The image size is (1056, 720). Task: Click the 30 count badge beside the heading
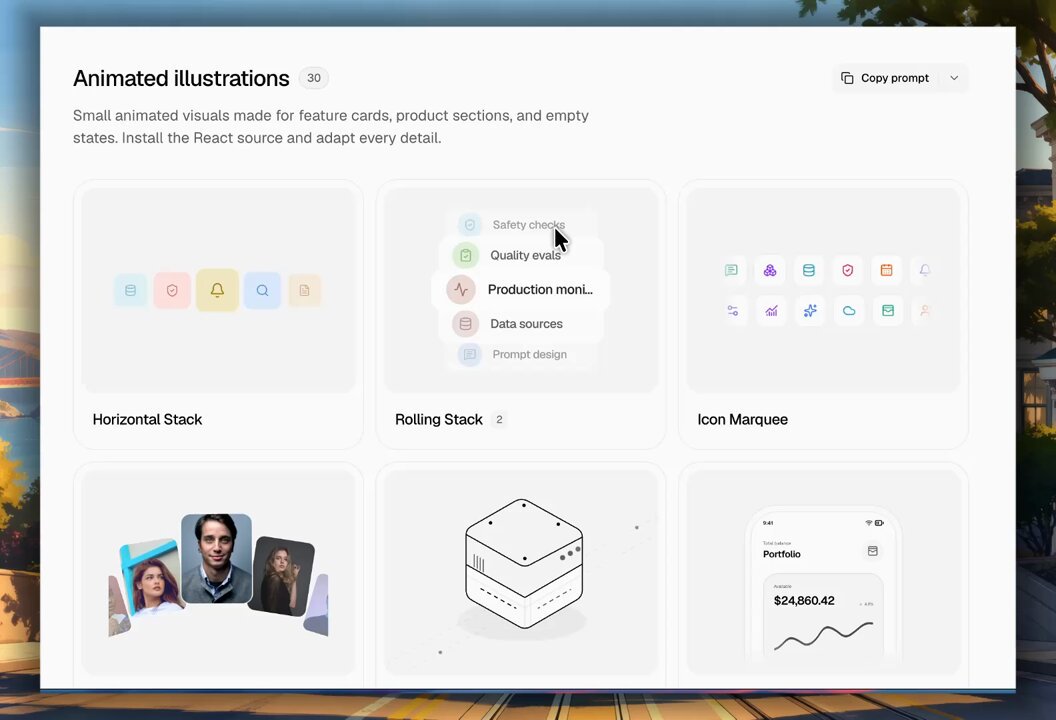click(314, 78)
